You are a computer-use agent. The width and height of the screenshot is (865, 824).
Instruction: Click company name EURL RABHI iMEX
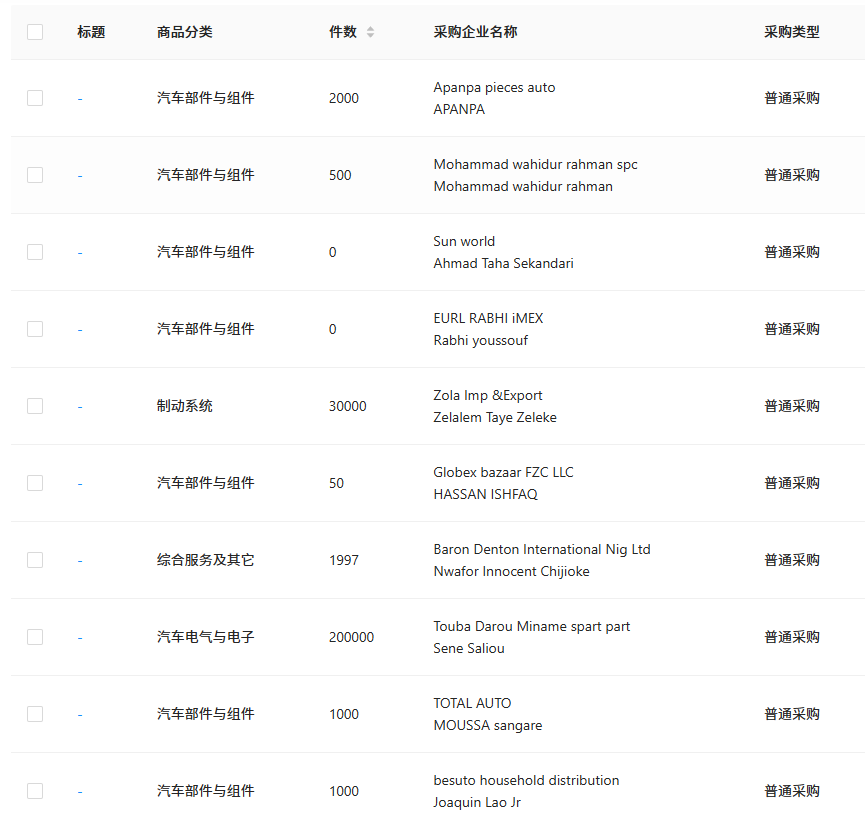click(x=488, y=318)
